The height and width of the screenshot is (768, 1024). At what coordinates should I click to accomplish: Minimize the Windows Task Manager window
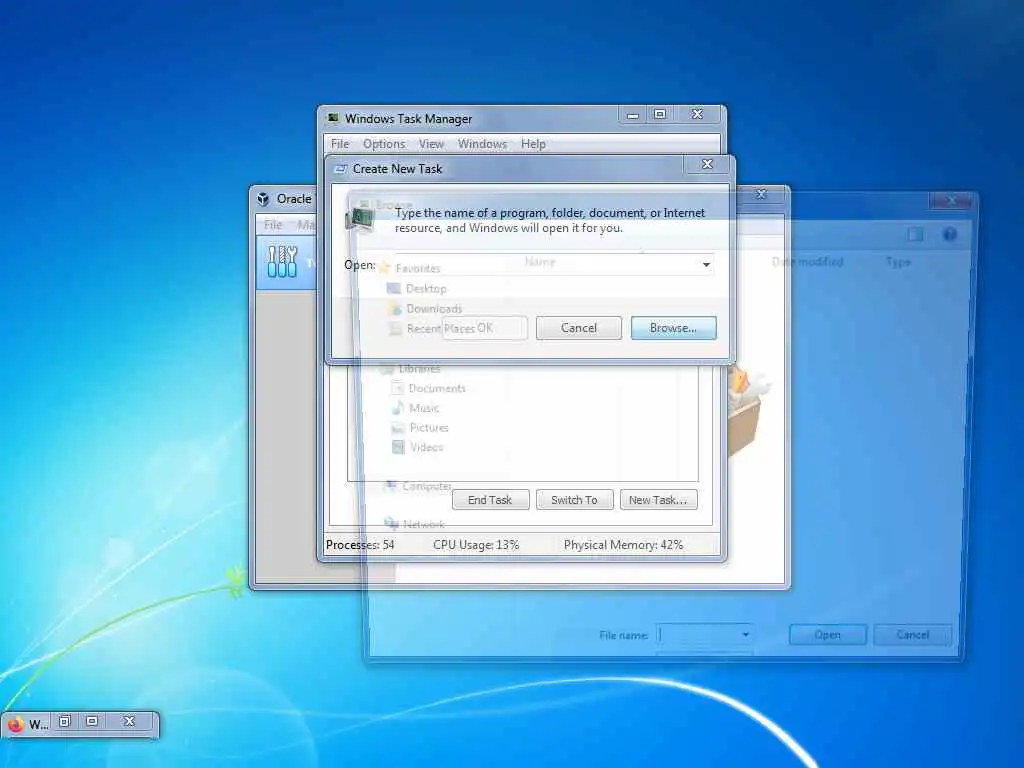(x=632, y=115)
